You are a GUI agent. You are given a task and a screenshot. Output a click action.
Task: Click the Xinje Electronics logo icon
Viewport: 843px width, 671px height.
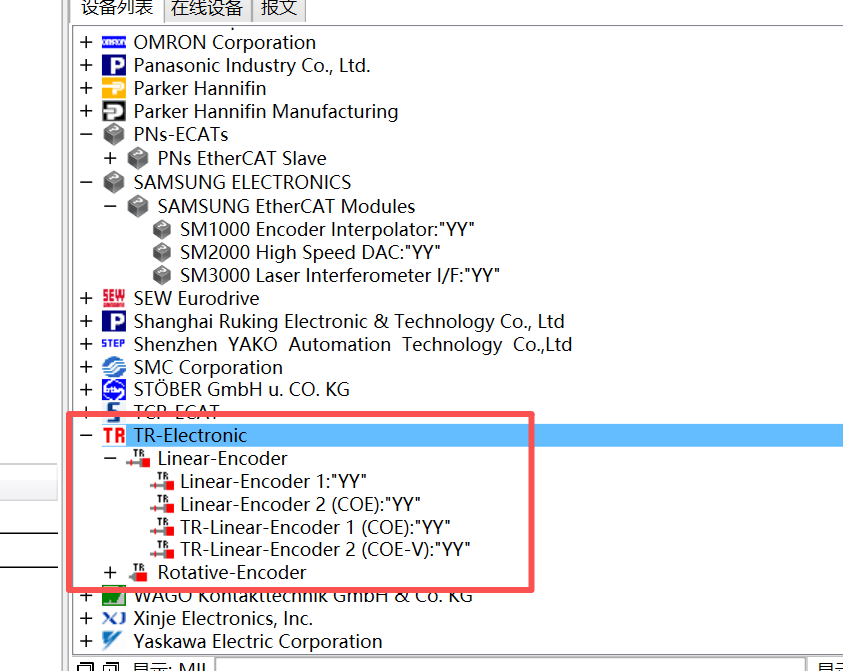[114, 618]
